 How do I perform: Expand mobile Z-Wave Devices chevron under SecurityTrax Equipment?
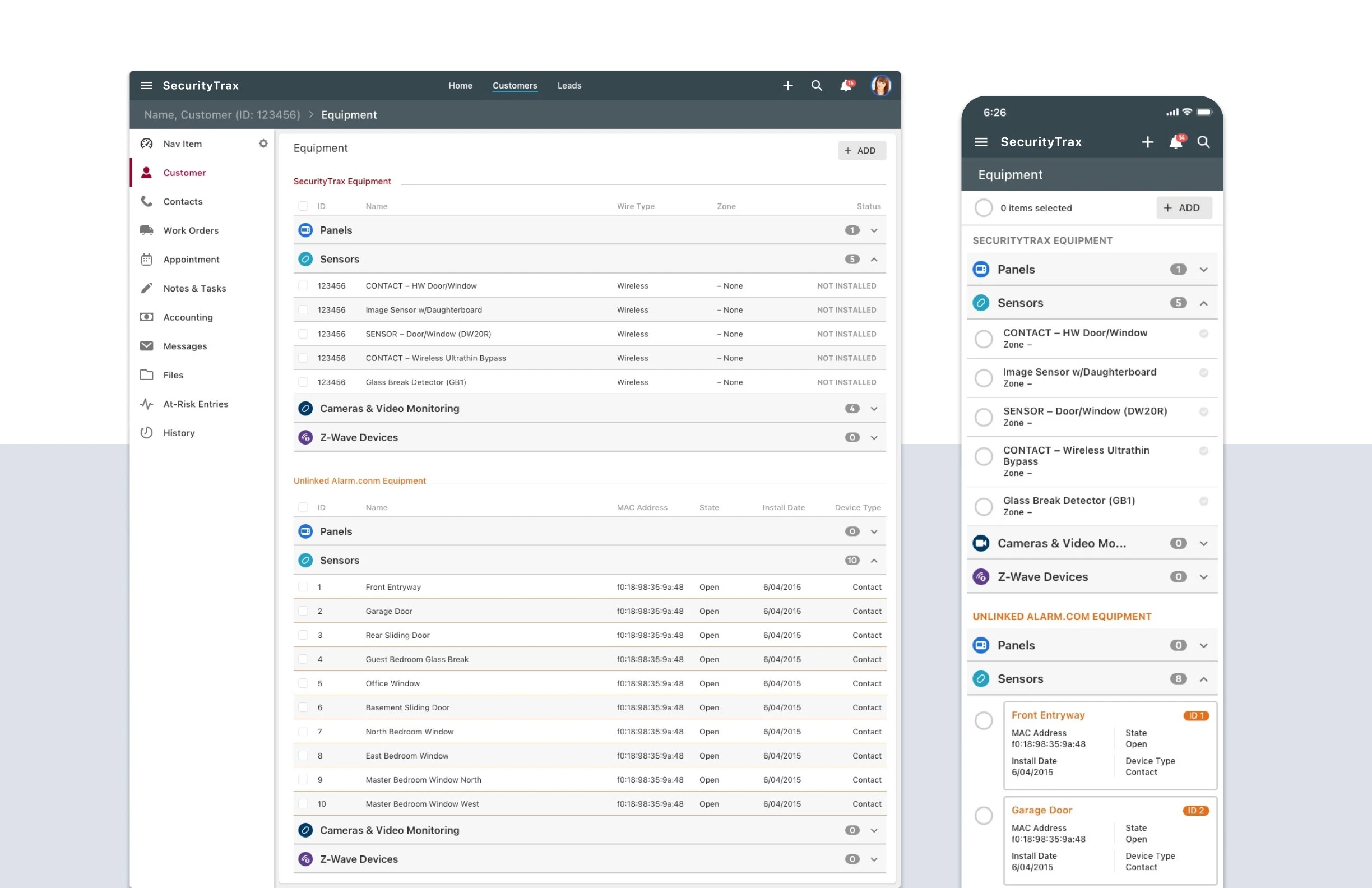coord(1204,577)
